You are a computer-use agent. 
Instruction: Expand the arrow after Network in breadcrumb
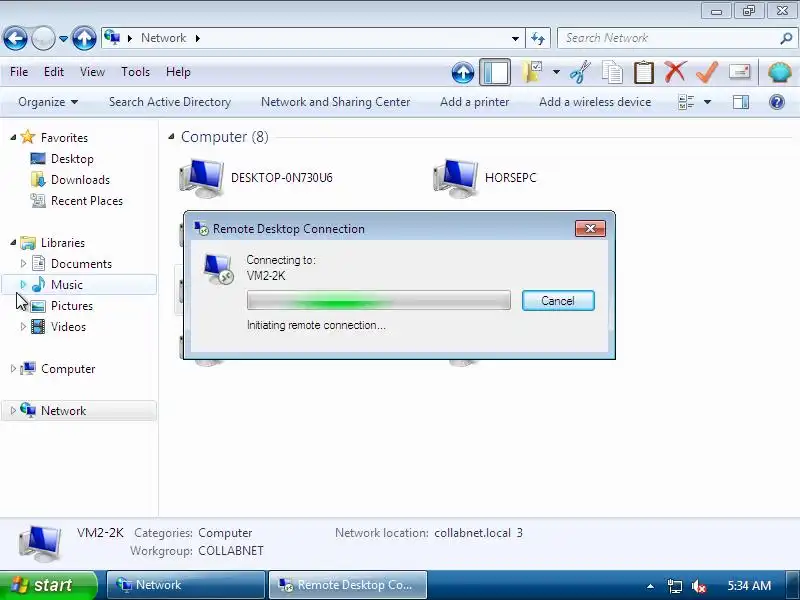coord(197,38)
